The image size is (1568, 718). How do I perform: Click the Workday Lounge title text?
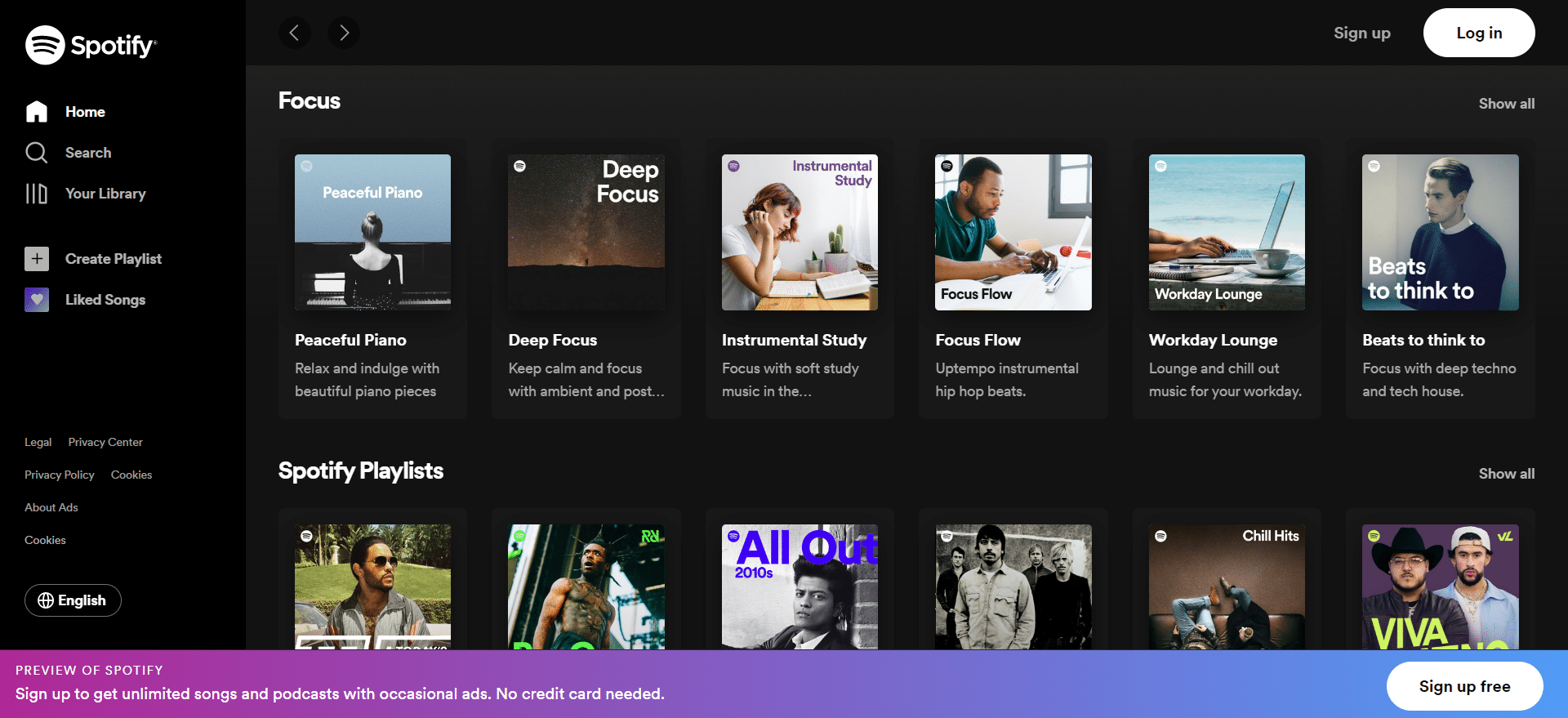click(1213, 340)
